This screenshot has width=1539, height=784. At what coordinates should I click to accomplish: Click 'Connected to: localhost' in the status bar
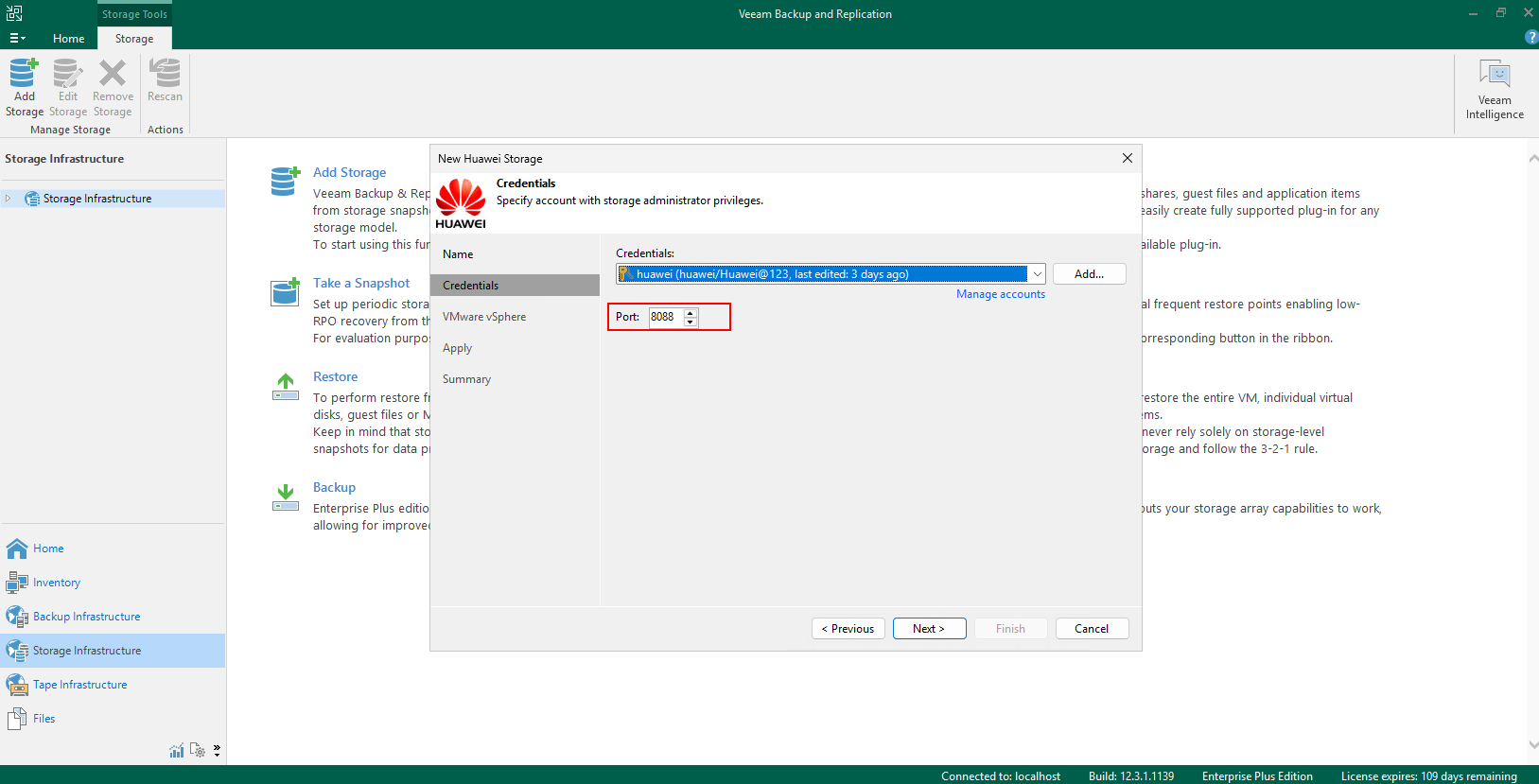tap(1001, 776)
